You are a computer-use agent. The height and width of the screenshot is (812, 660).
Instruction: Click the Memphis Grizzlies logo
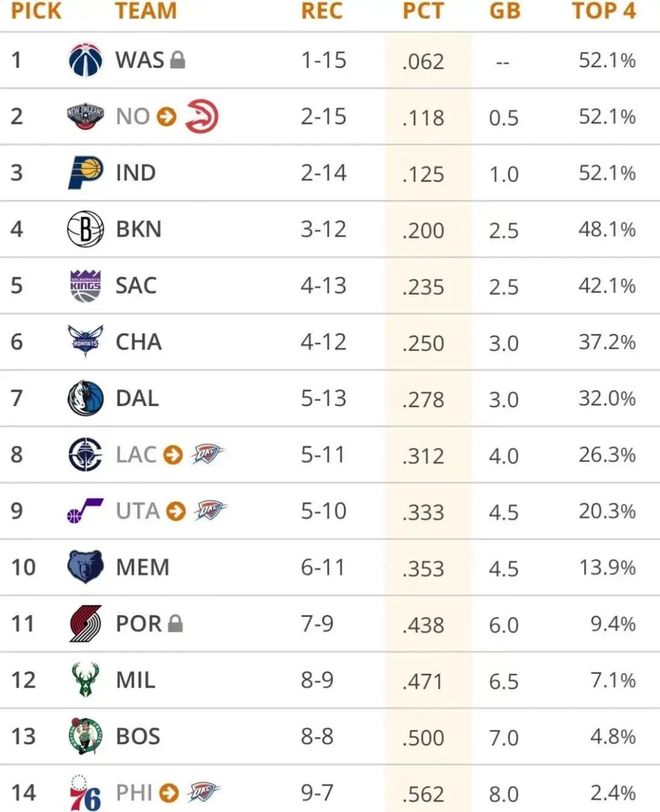click(x=85, y=567)
